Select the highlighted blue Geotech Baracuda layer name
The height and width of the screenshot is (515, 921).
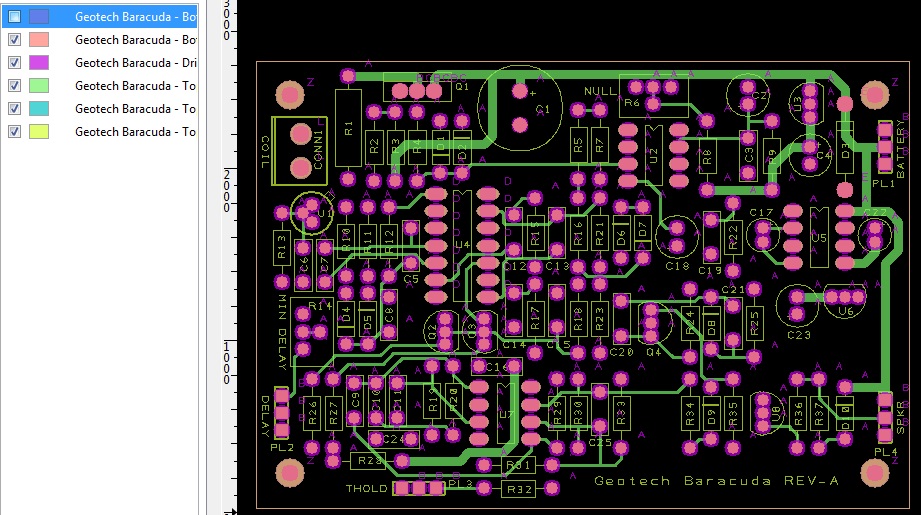(x=136, y=16)
